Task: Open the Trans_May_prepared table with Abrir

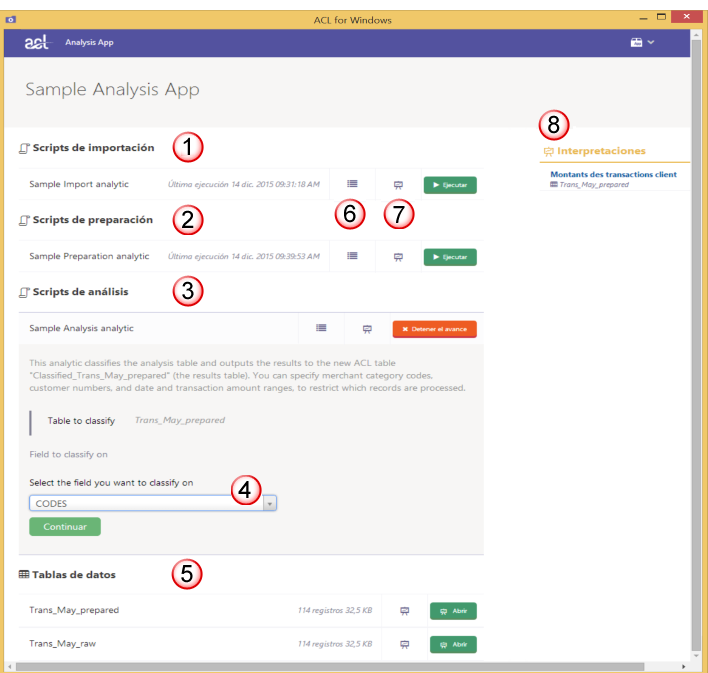Action: pyautogui.click(x=453, y=611)
